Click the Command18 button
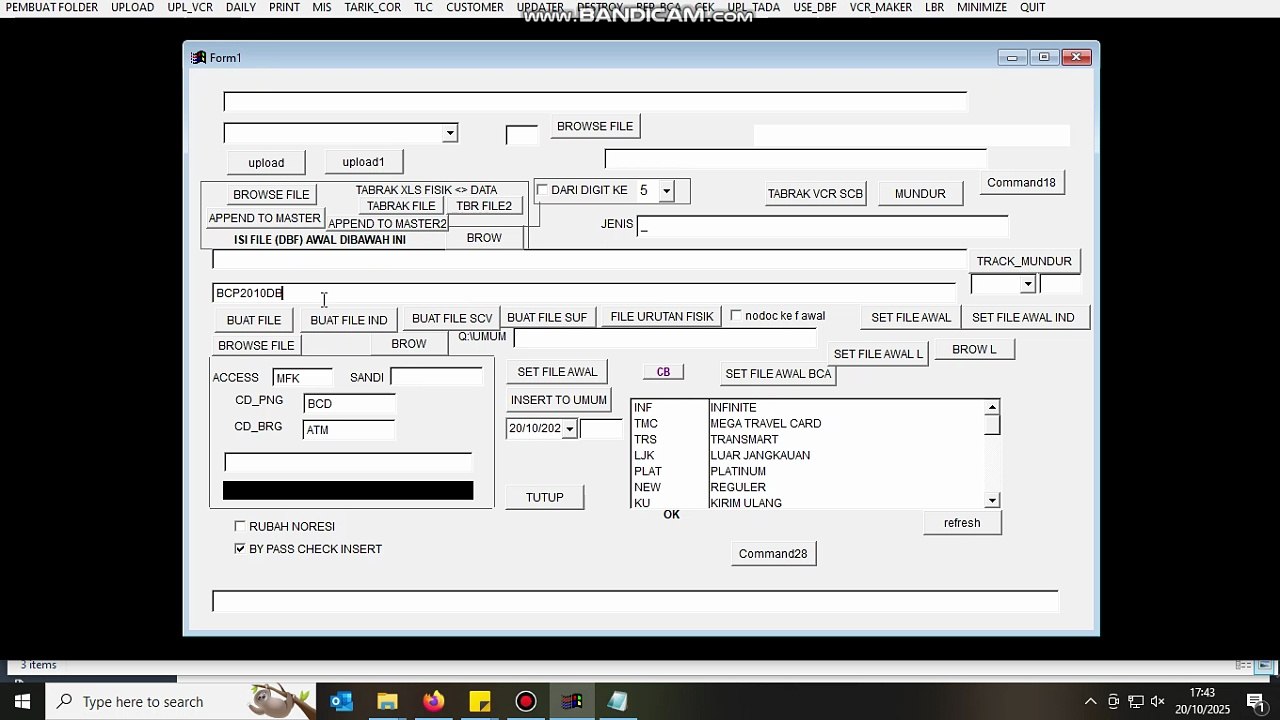Viewport: 1280px width, 720px height. coord(1021,183)
